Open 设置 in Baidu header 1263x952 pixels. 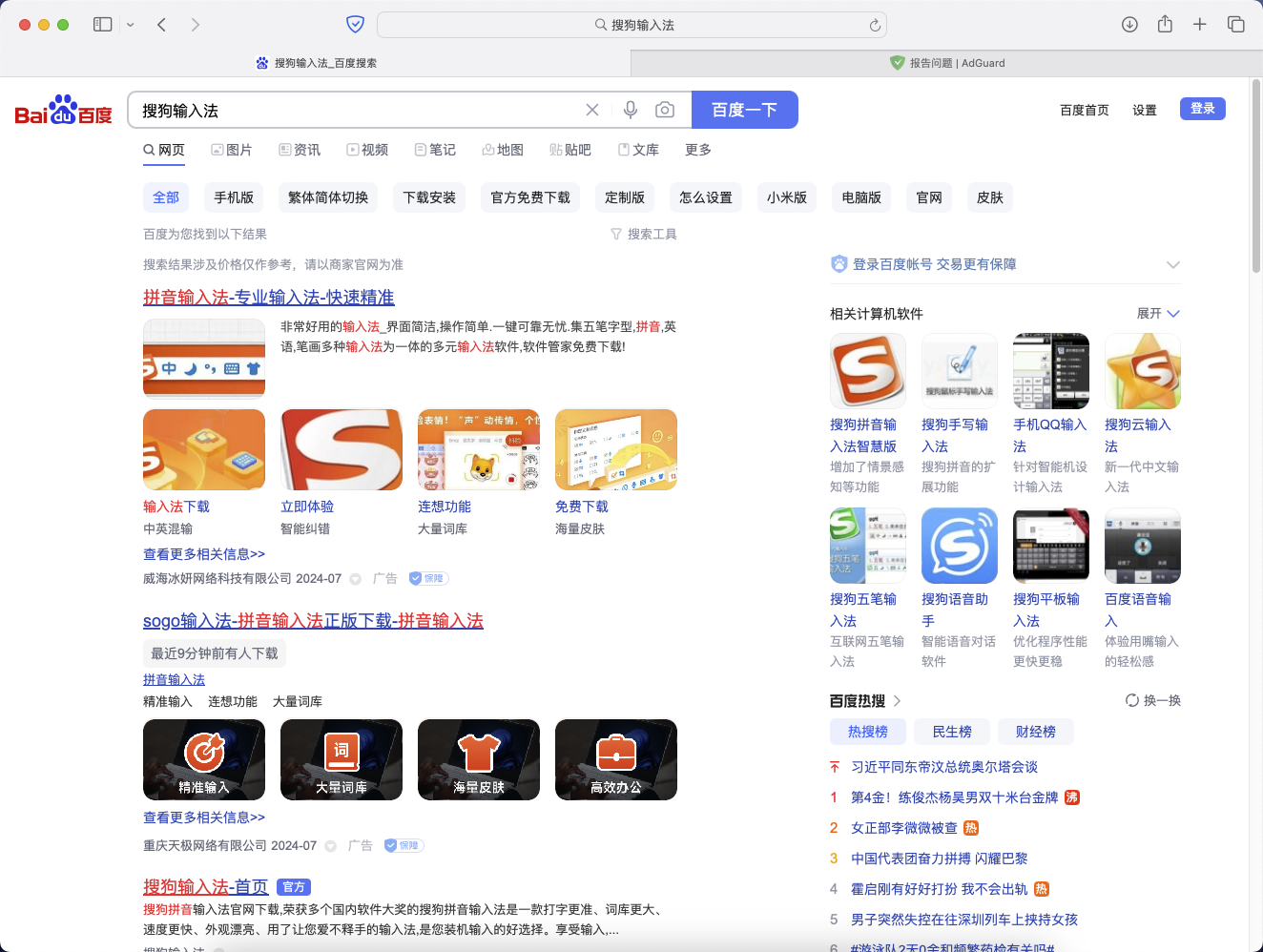pos(1145,110)
